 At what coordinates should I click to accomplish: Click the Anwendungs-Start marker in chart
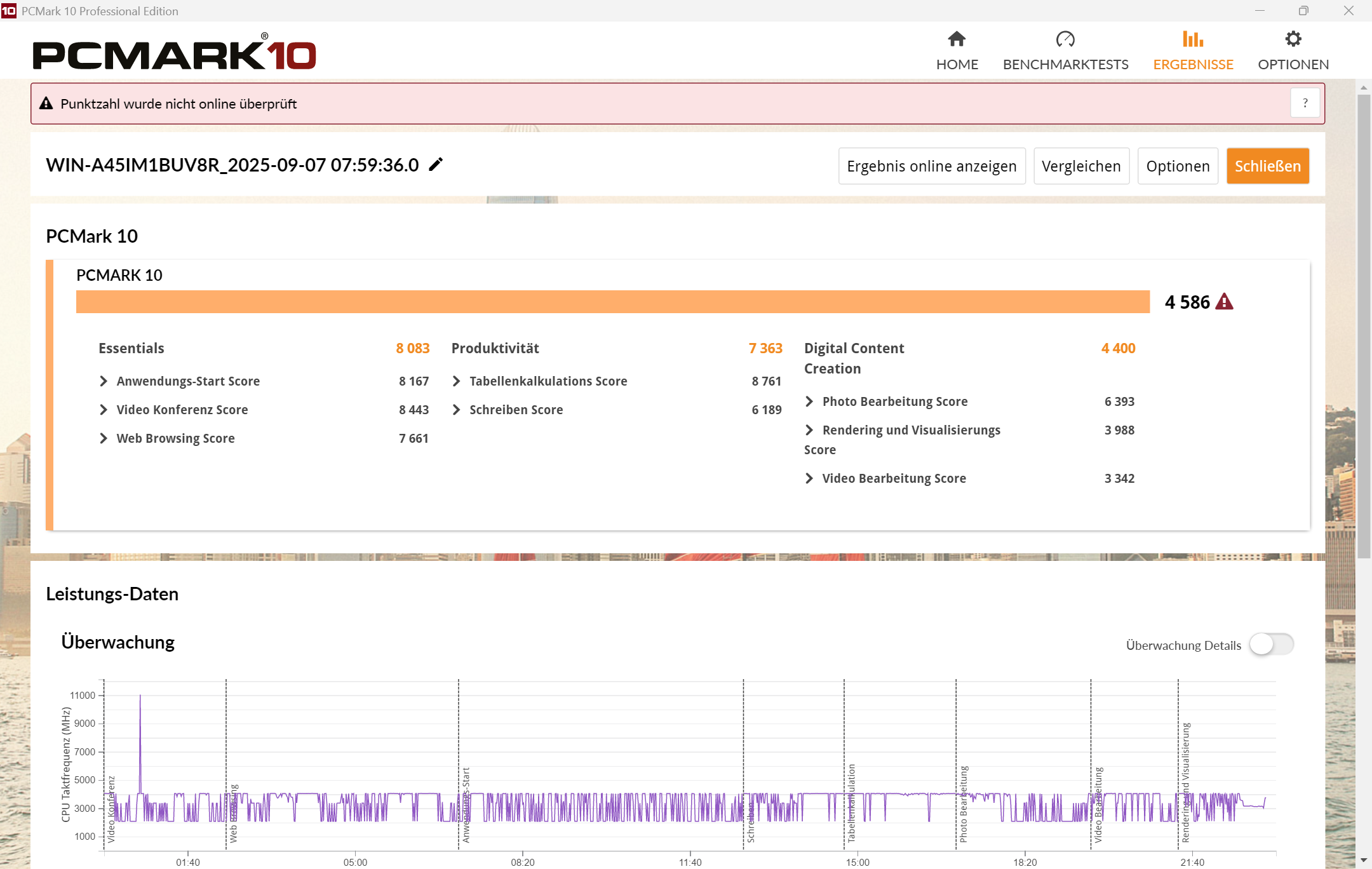click(x=466, y=805)
